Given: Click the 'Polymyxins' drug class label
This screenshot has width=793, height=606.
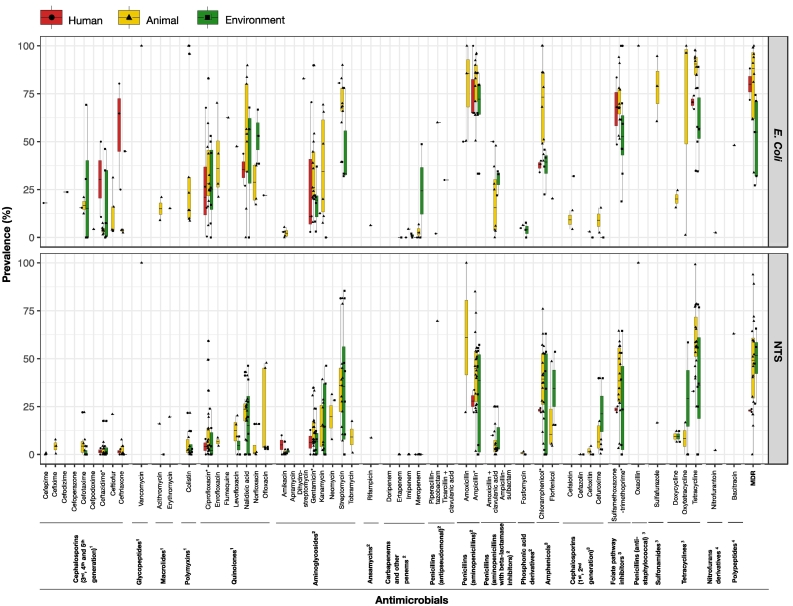Looking at the screenshot, I should click(x=188, y=566).
